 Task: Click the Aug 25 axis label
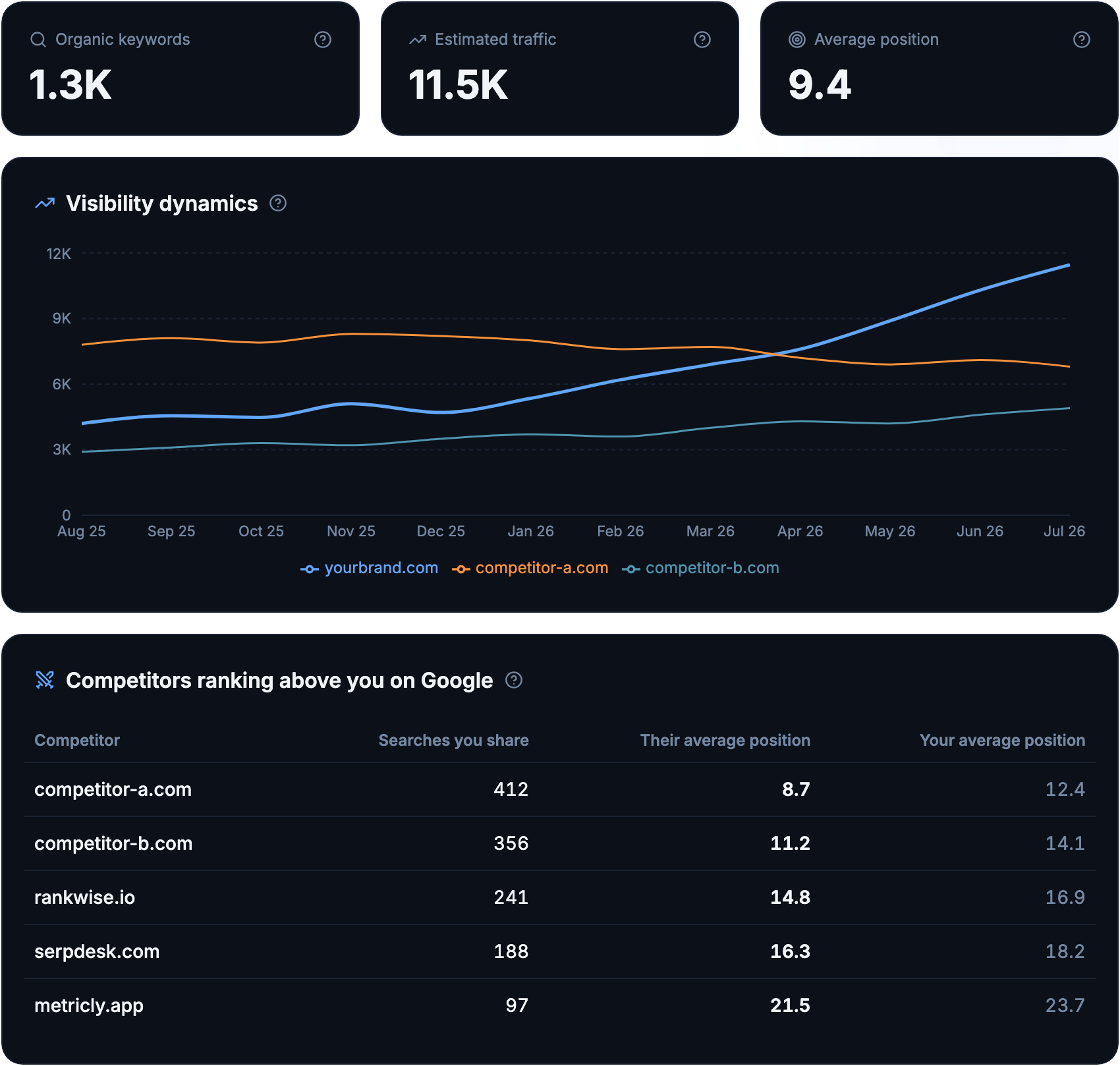coord(81,531)
